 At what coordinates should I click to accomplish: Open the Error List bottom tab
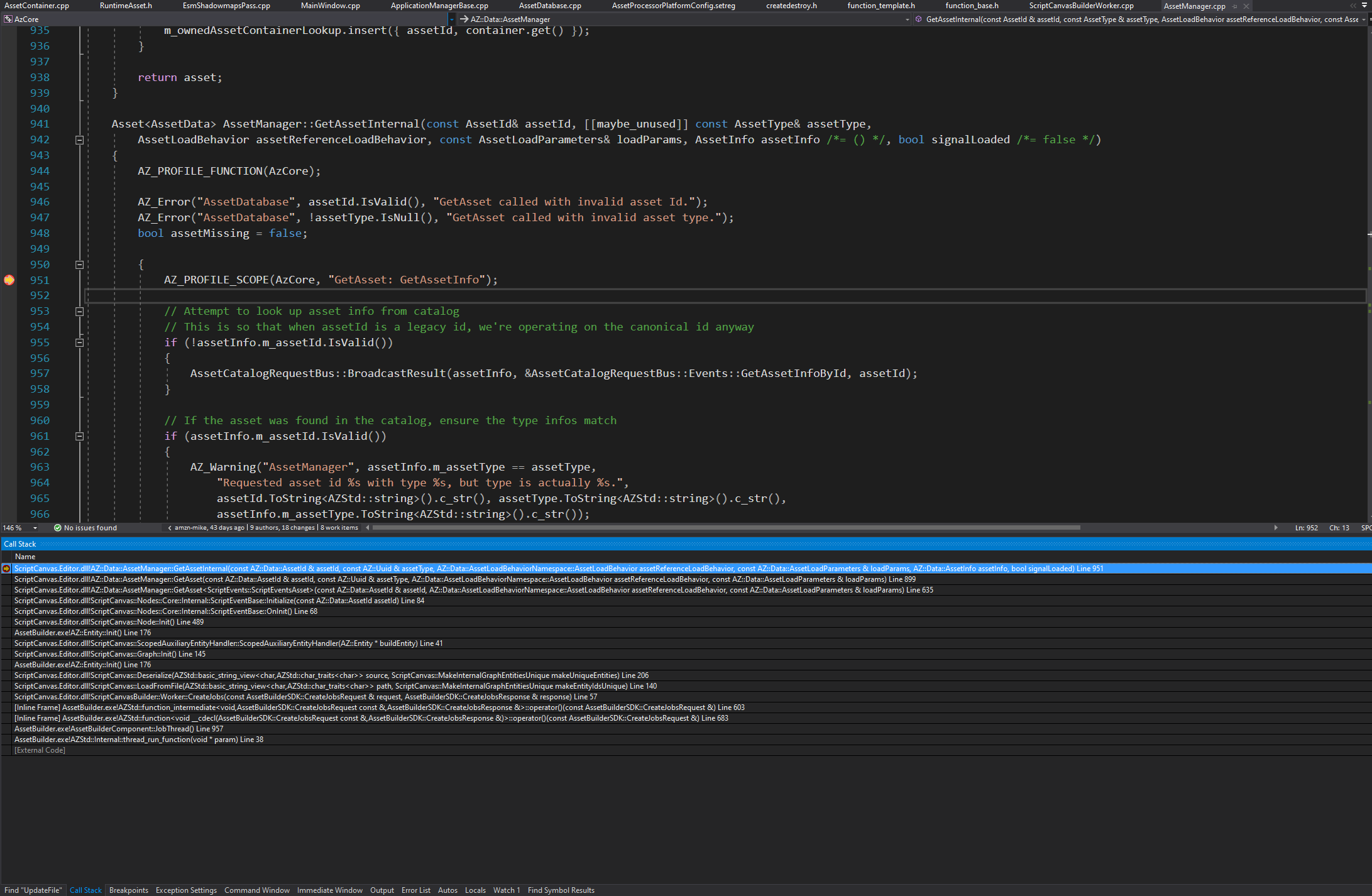point(416,890)
